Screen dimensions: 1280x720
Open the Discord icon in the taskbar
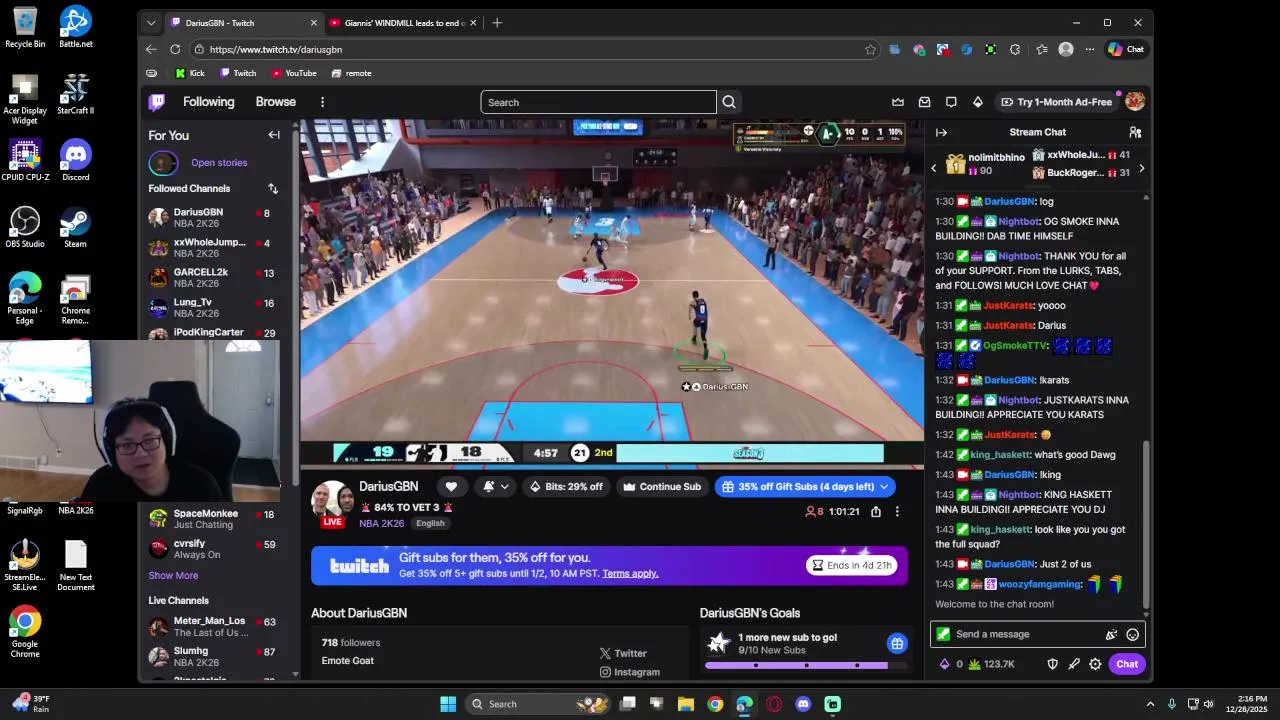pos(803,704)
